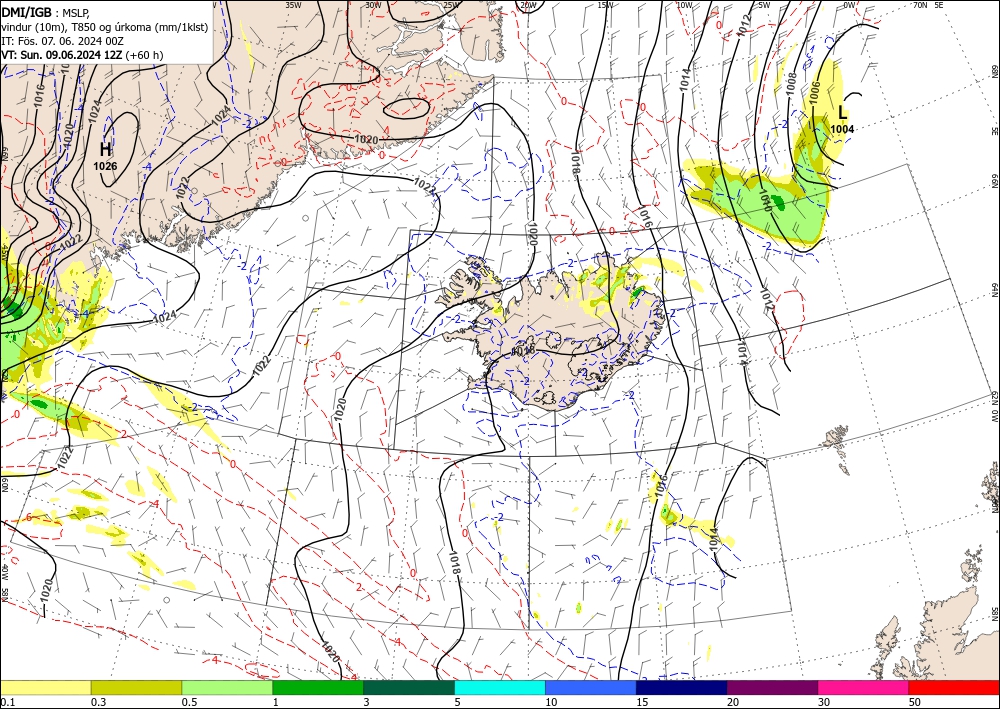Click the '1008' isobar label
The width and height of the screenshot is (1000, 709).
point(791,84)
